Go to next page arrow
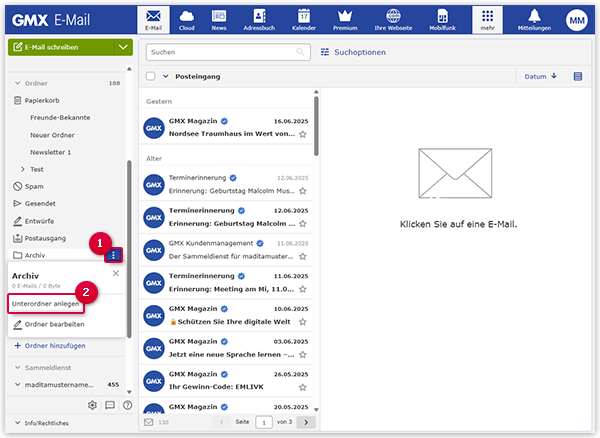The image size is (600, 438). (306, 422)
